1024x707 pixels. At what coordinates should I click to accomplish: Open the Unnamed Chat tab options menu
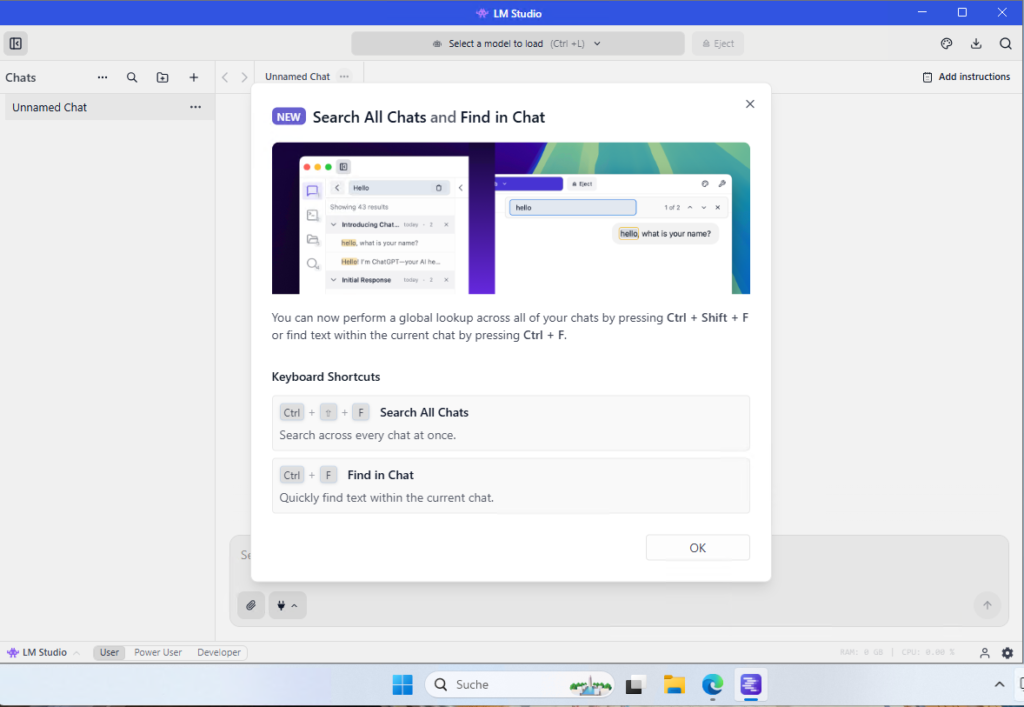pos(344,77)
